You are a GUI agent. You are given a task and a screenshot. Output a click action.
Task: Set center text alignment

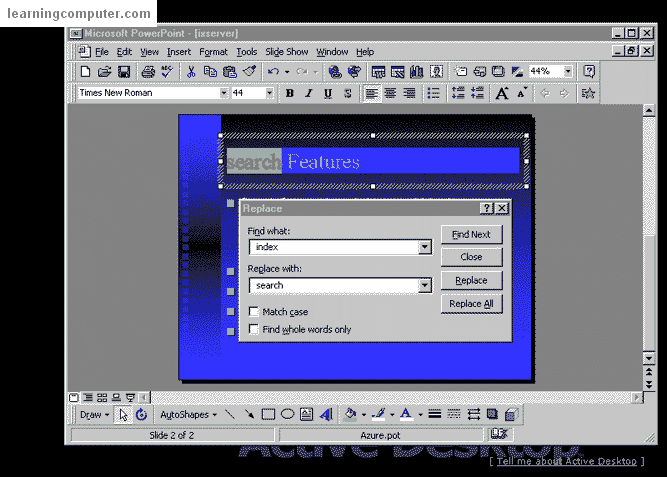tap(391, 93)
